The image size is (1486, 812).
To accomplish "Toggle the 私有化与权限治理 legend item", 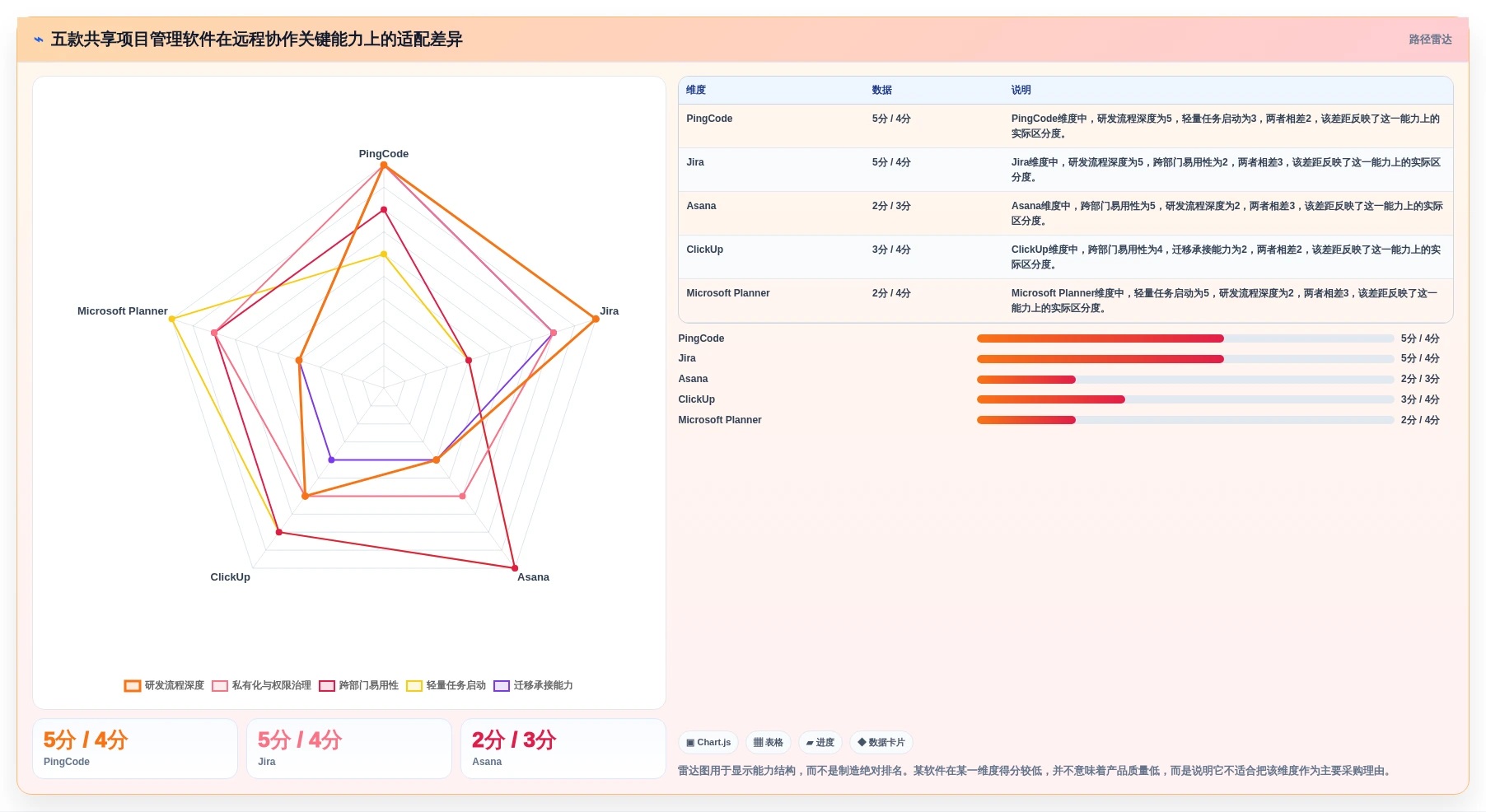I will point(262,686).
